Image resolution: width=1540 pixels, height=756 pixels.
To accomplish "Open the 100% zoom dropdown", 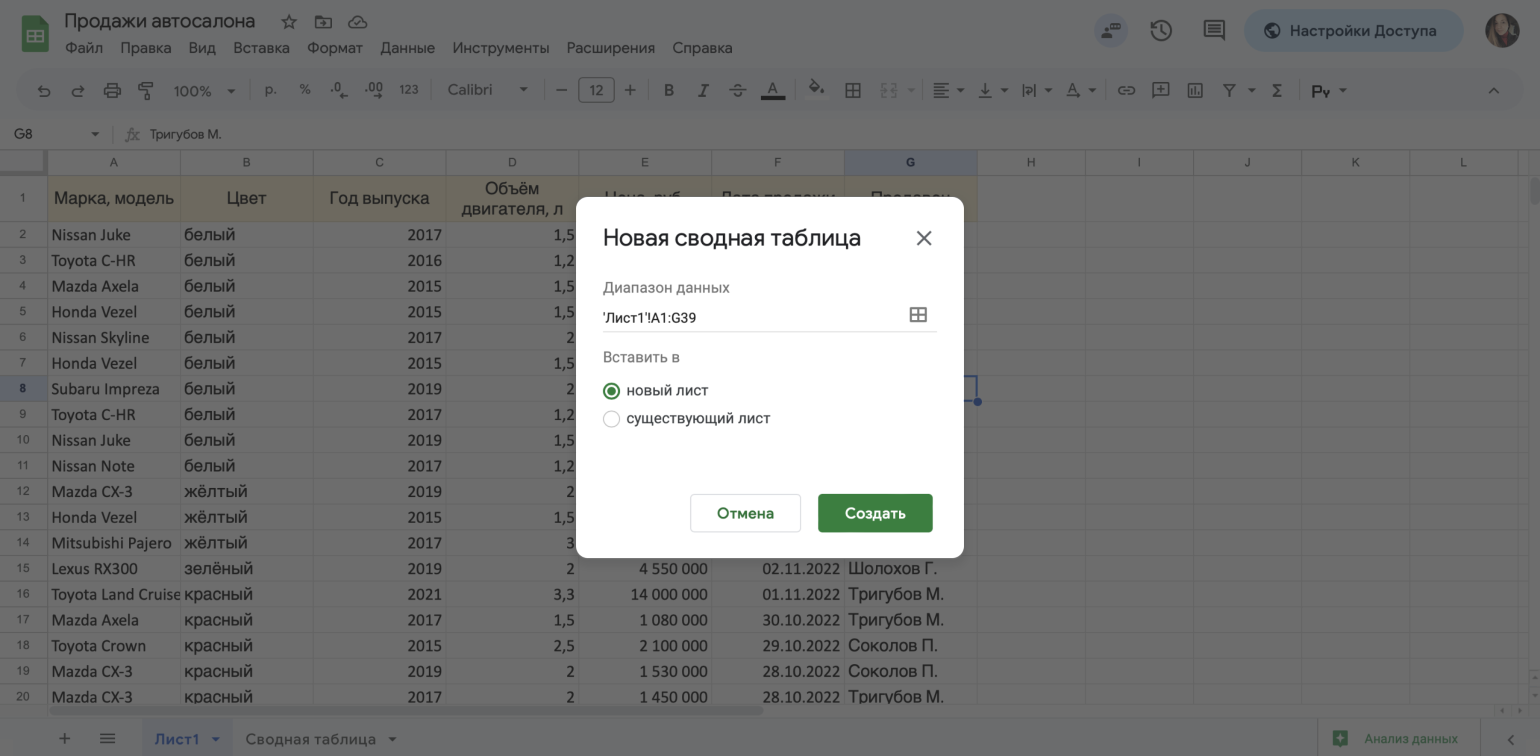I will pos(204,91).
